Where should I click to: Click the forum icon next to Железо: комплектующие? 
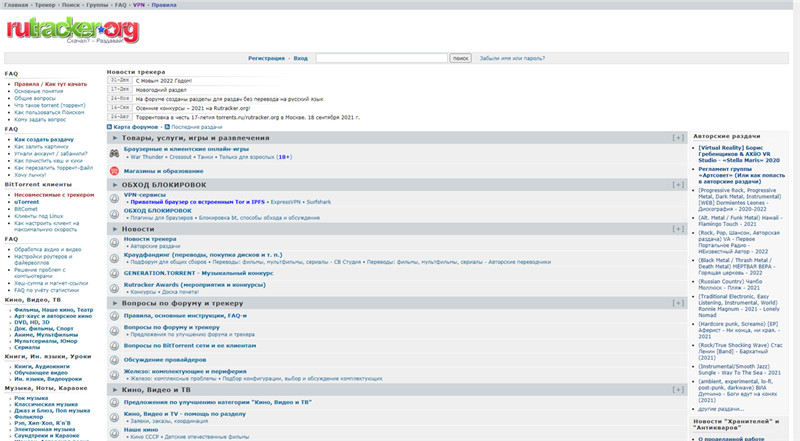115,375
